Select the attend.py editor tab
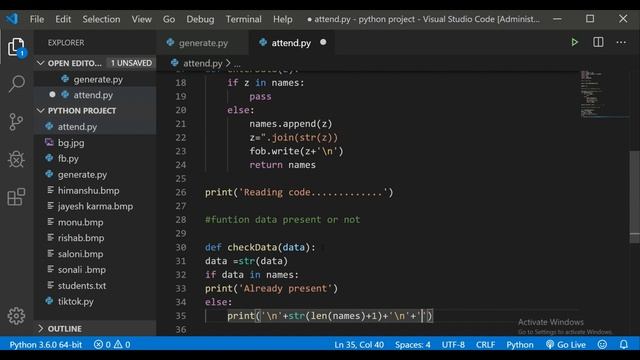This screenshot has width=640, height=360. pyautogui.click(x=291, y=43)
